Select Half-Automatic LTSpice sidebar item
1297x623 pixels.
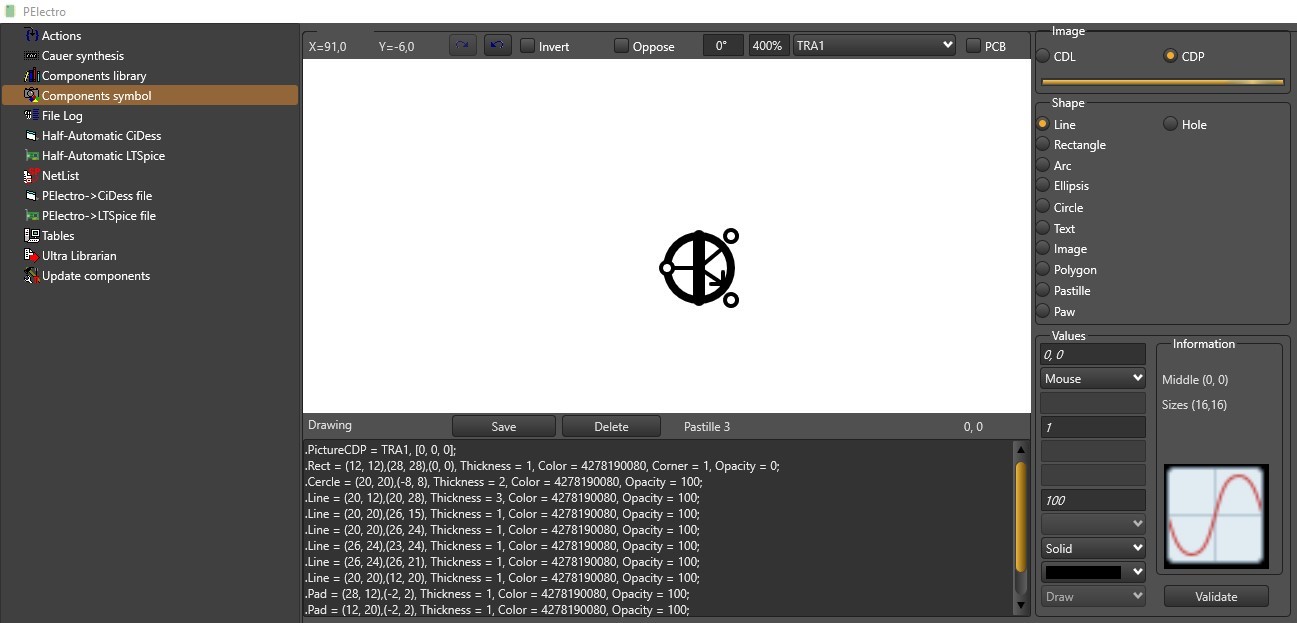point(102,156)
